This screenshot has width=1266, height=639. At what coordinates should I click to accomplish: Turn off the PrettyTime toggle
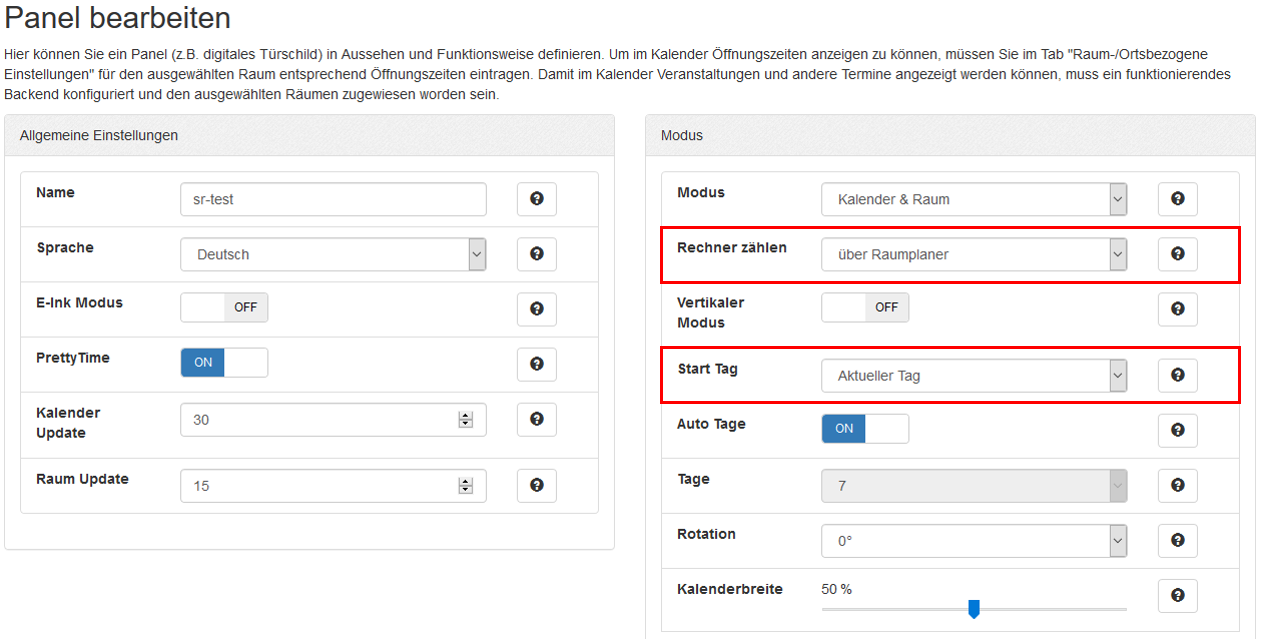[x=224, y=363]
